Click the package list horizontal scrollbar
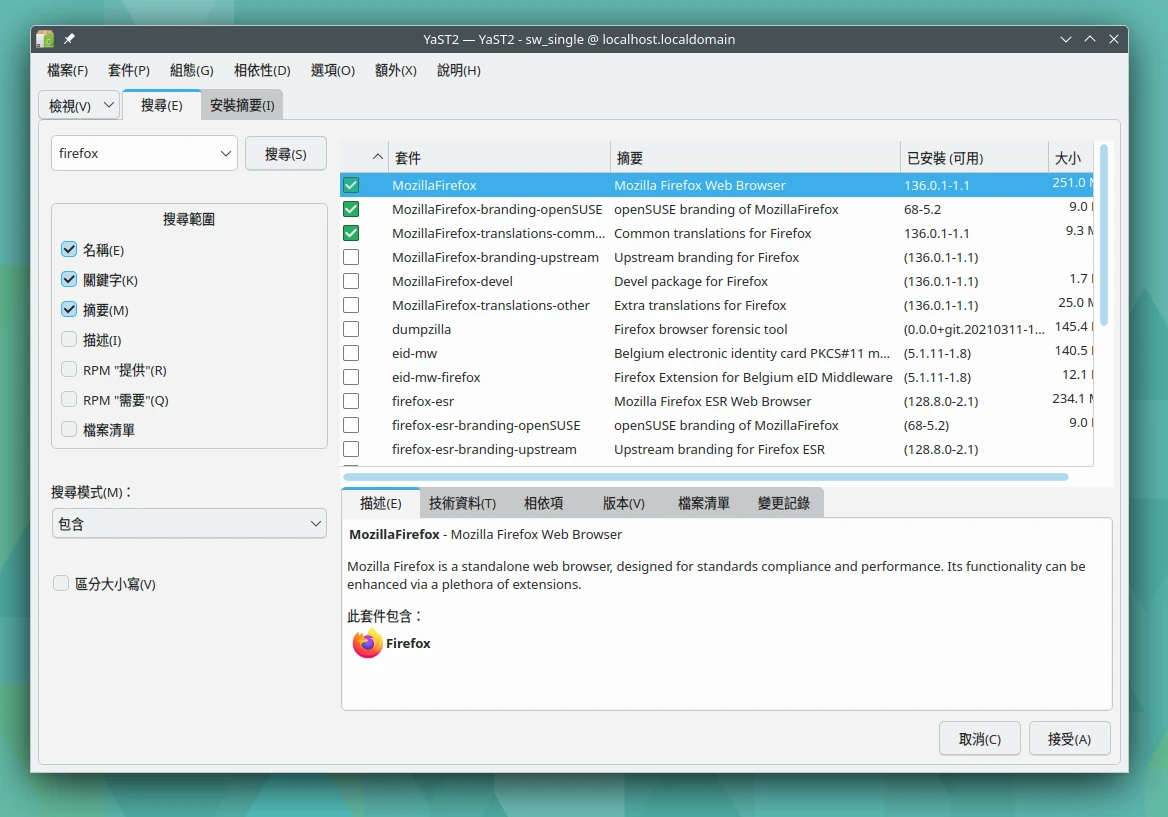1168x817 pixels. tap(705, 477)
